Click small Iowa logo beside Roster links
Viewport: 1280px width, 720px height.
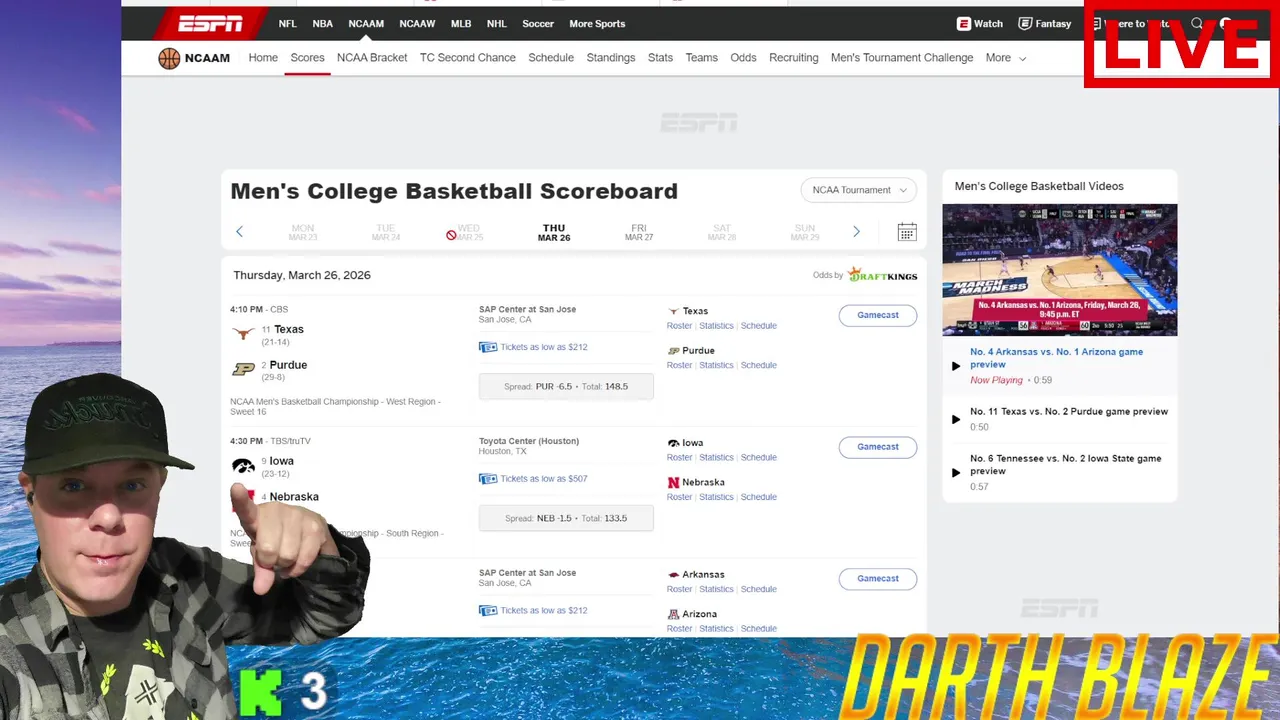673,443
